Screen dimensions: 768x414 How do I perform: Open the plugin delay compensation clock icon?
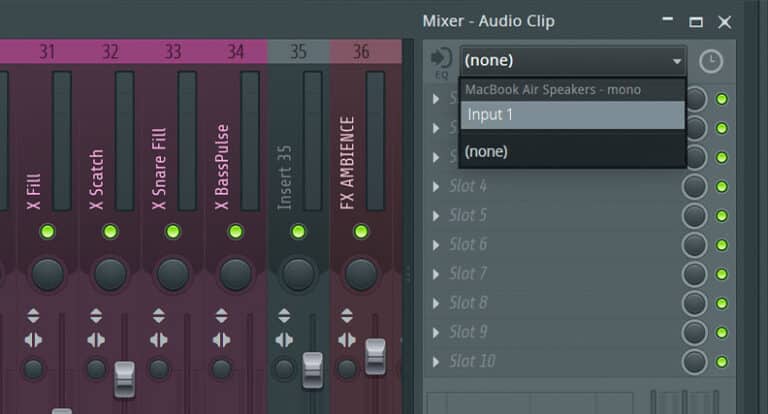[x=711, y=61]
